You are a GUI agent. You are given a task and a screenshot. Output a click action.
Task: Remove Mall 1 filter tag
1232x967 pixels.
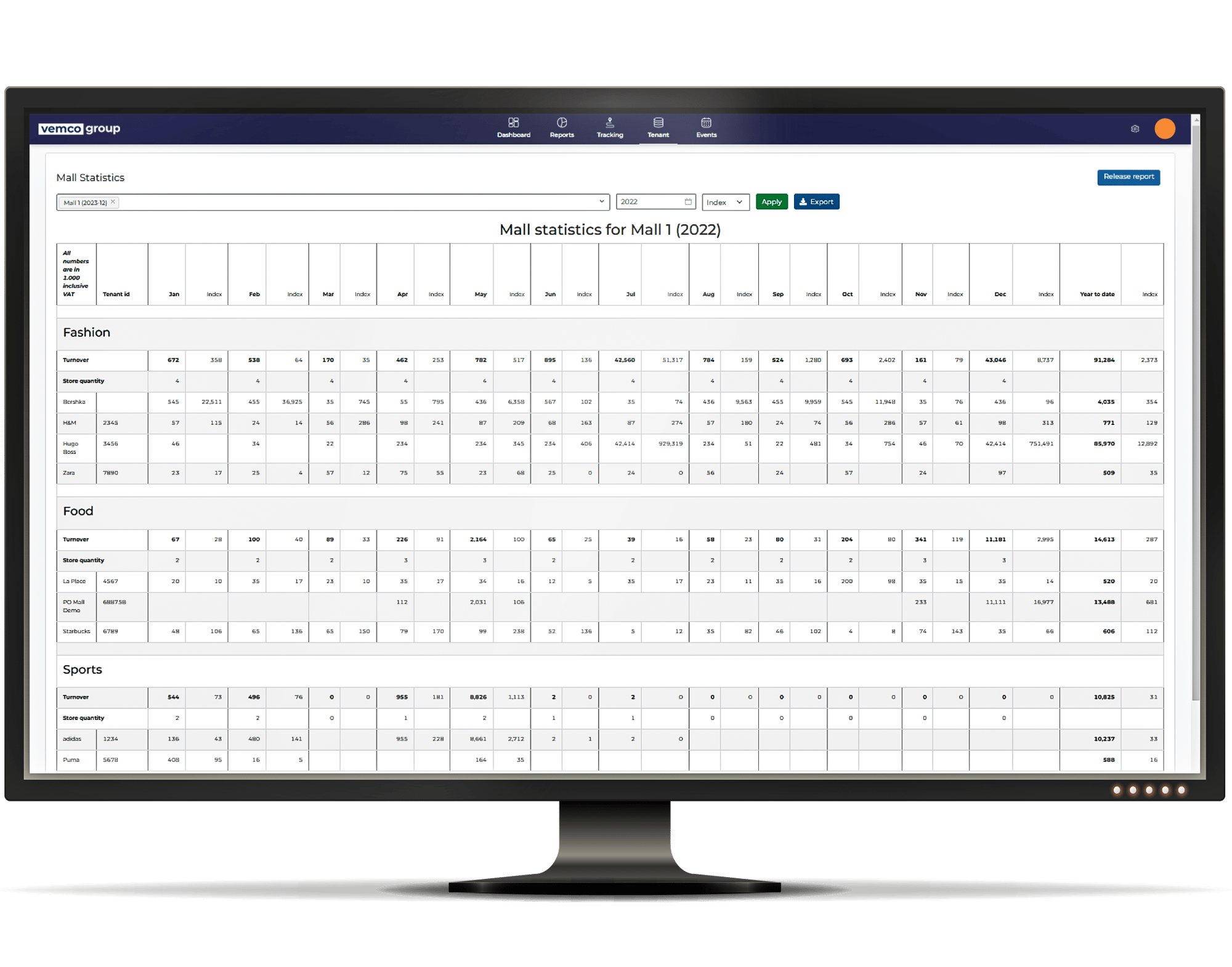[117, 202]
